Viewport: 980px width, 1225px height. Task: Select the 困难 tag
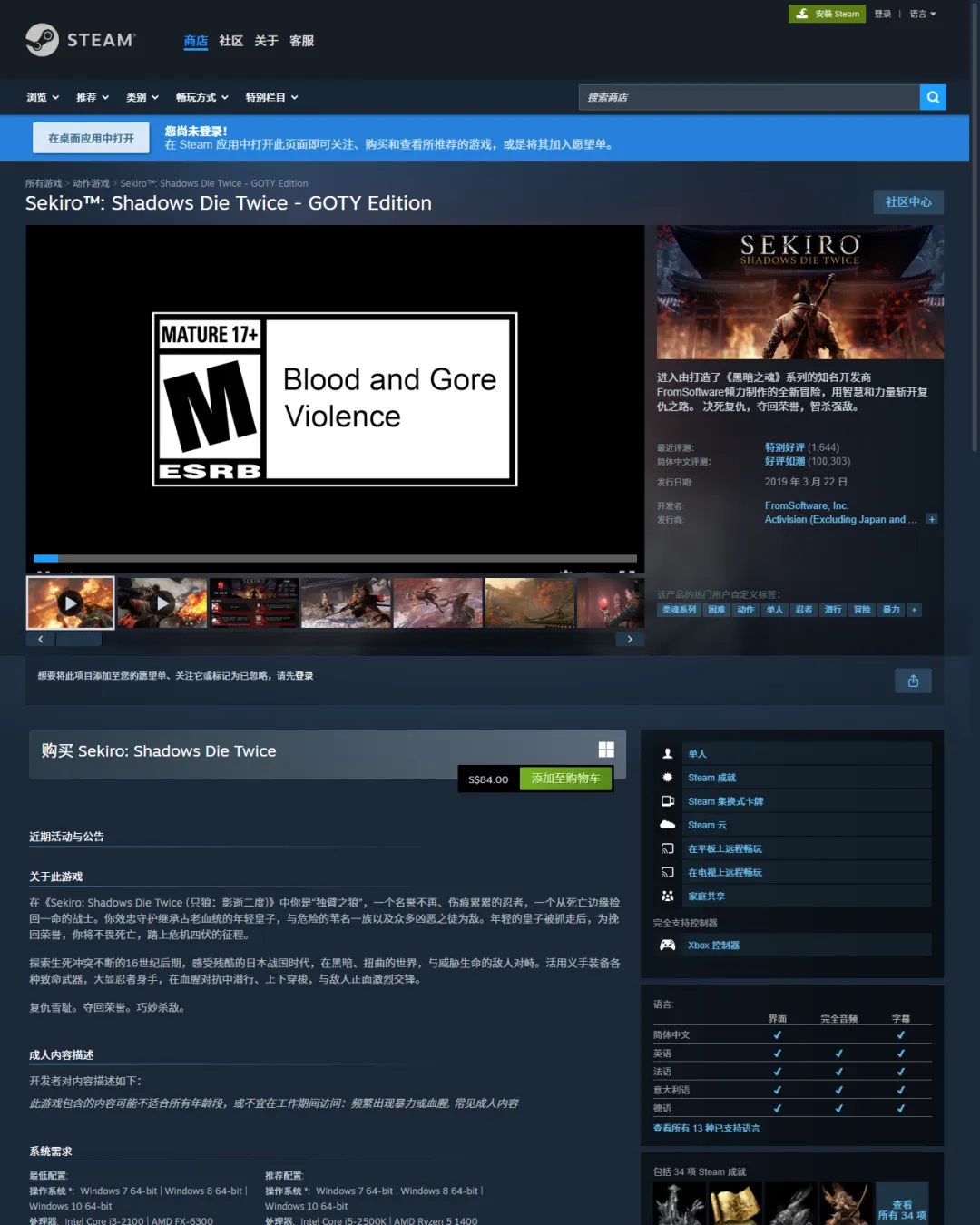tap(717, 610)
